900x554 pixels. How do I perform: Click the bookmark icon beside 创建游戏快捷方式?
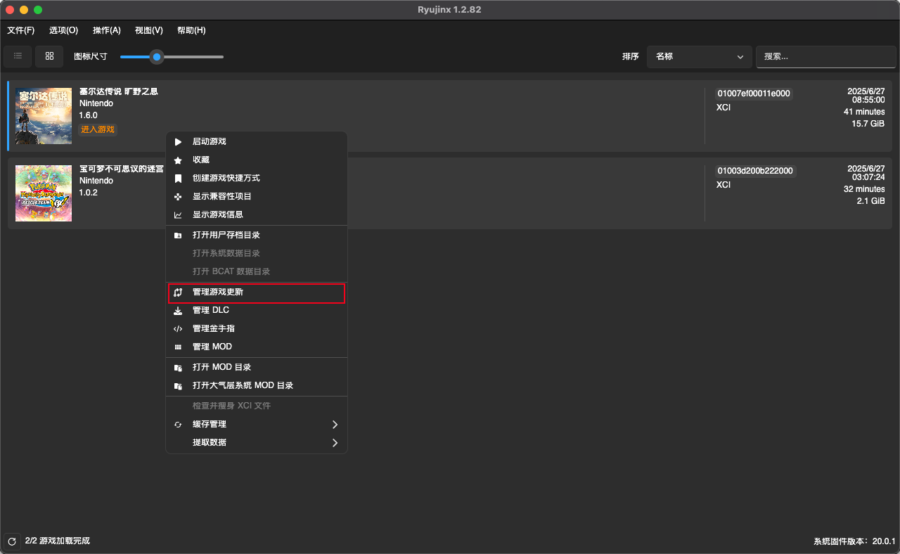[x=178, y=179]
